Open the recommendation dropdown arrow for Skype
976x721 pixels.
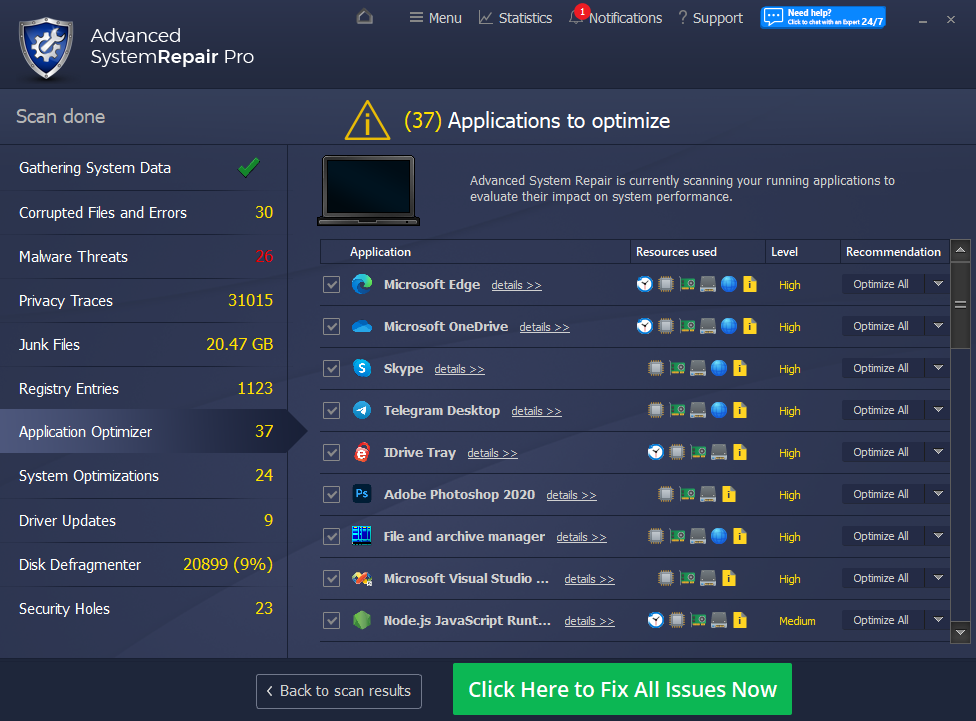[x=937, y=368]
